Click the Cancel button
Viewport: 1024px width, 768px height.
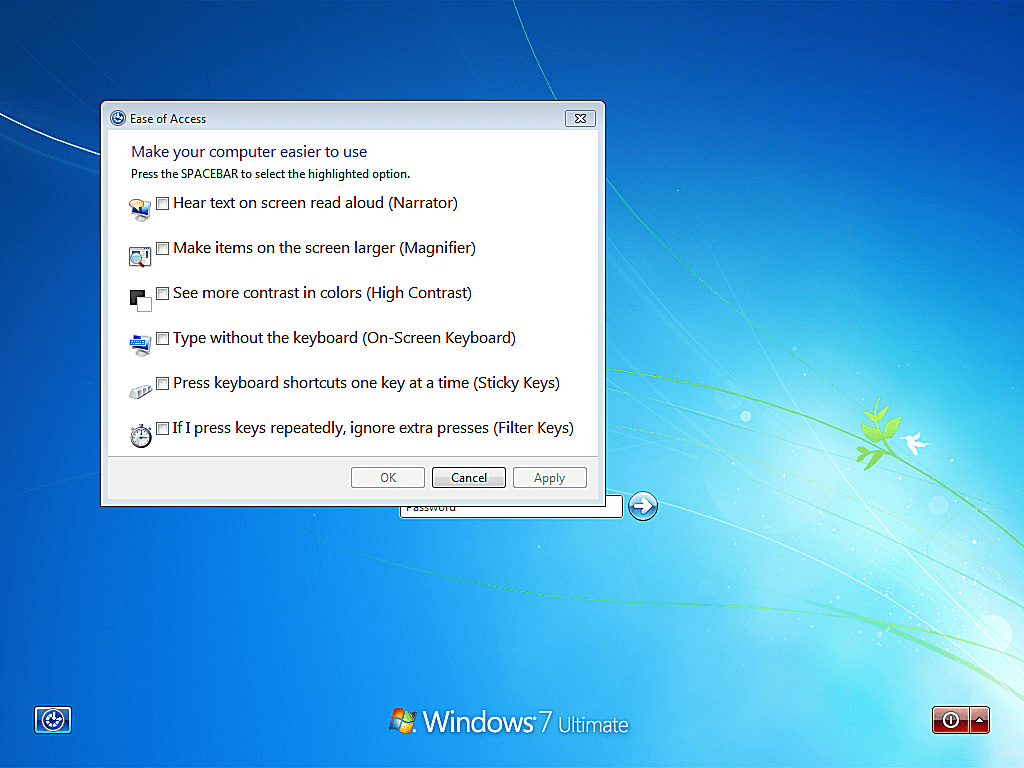click(x=469, y=477)
